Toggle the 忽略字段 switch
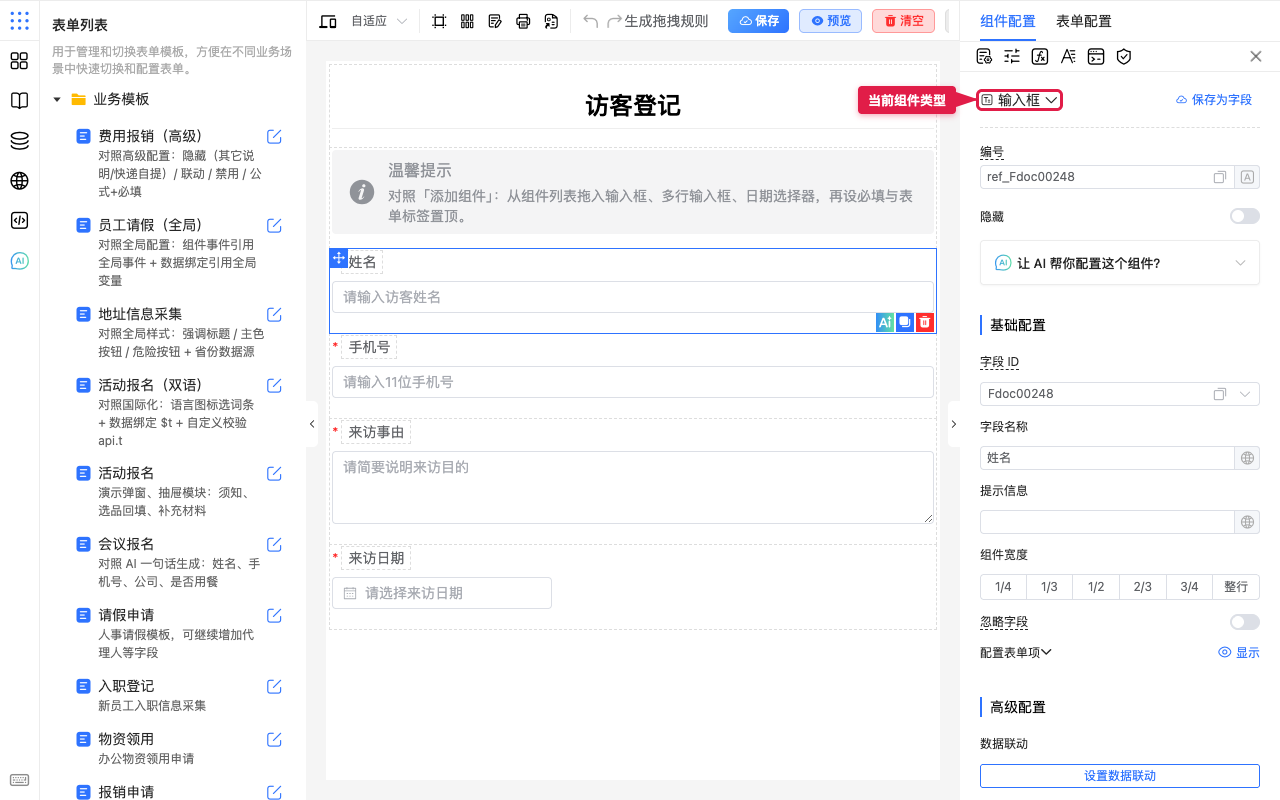 [1245, 622]
